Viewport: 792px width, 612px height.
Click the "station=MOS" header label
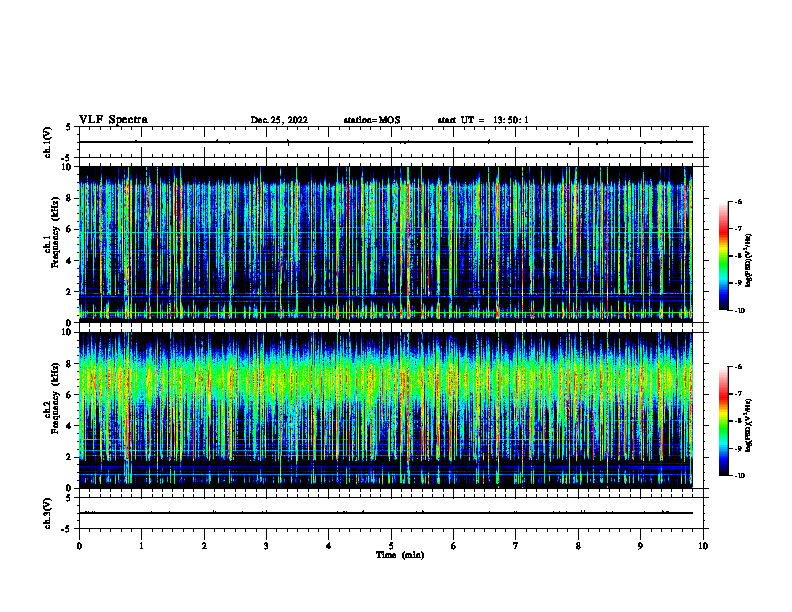tap(372, 120)
